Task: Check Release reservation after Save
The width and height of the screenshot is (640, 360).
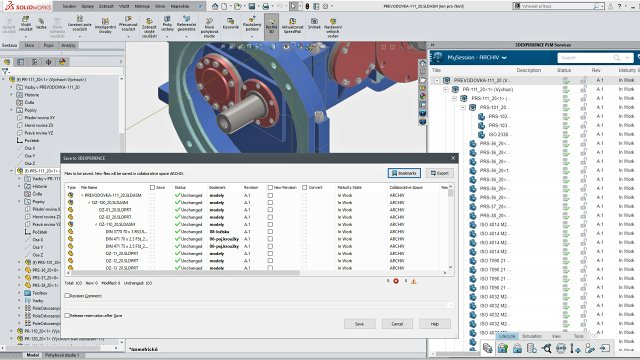Action: pos(67,316)
